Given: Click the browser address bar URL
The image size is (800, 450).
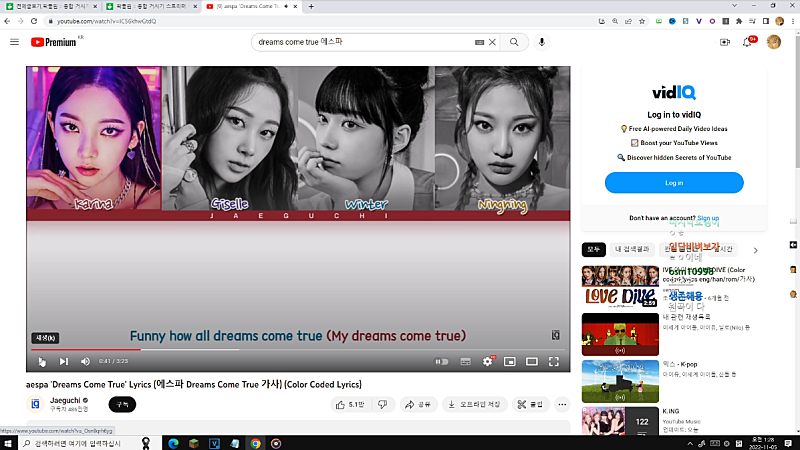Looking at the screenshot, I should [107, 21].
